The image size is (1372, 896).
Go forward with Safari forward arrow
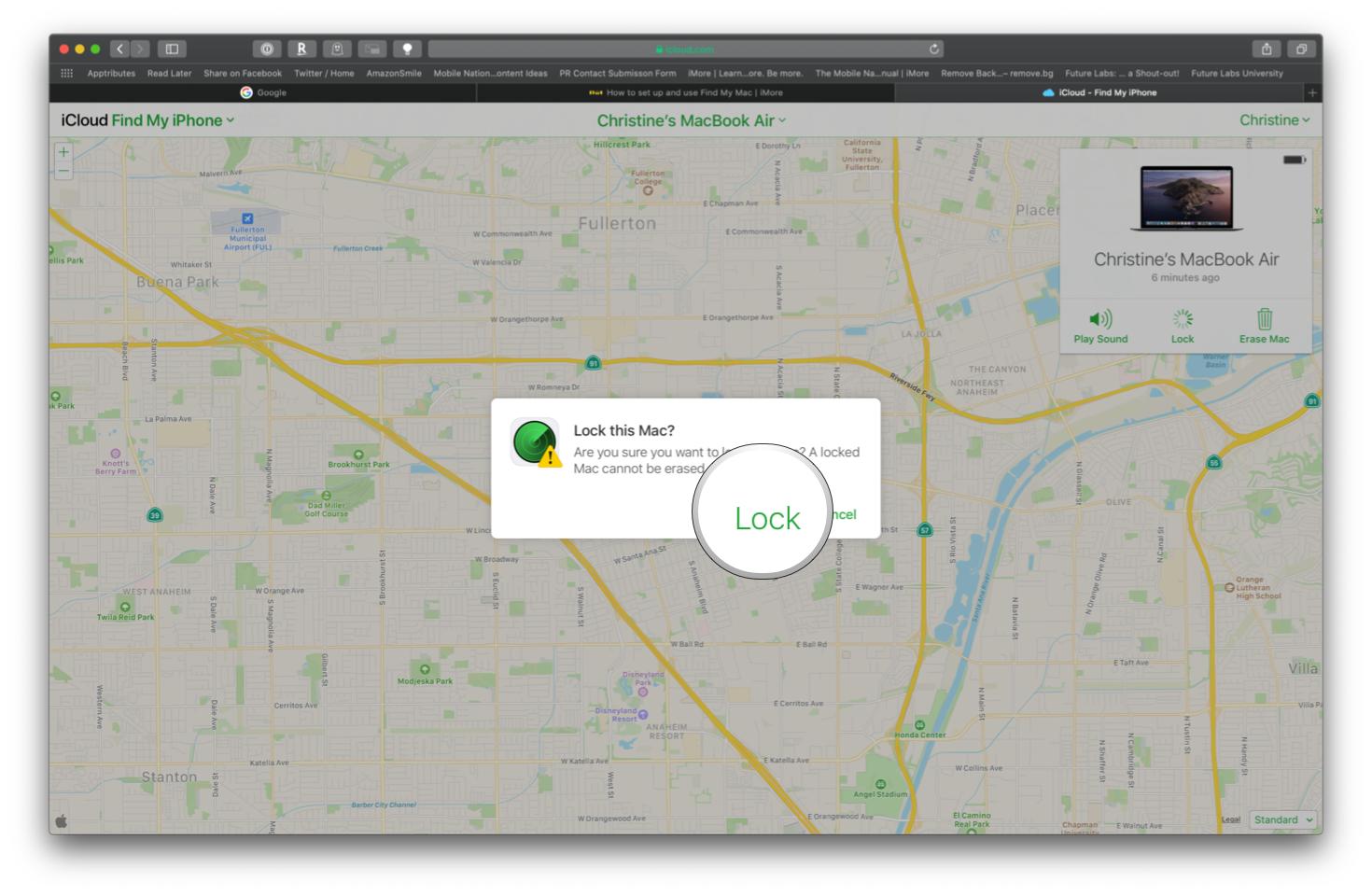point(140,49)
